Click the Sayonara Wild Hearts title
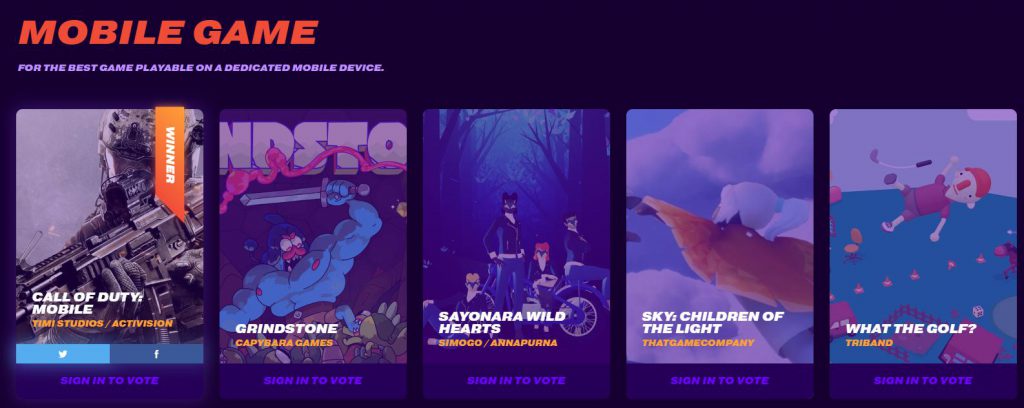 (x=502, y=322)
